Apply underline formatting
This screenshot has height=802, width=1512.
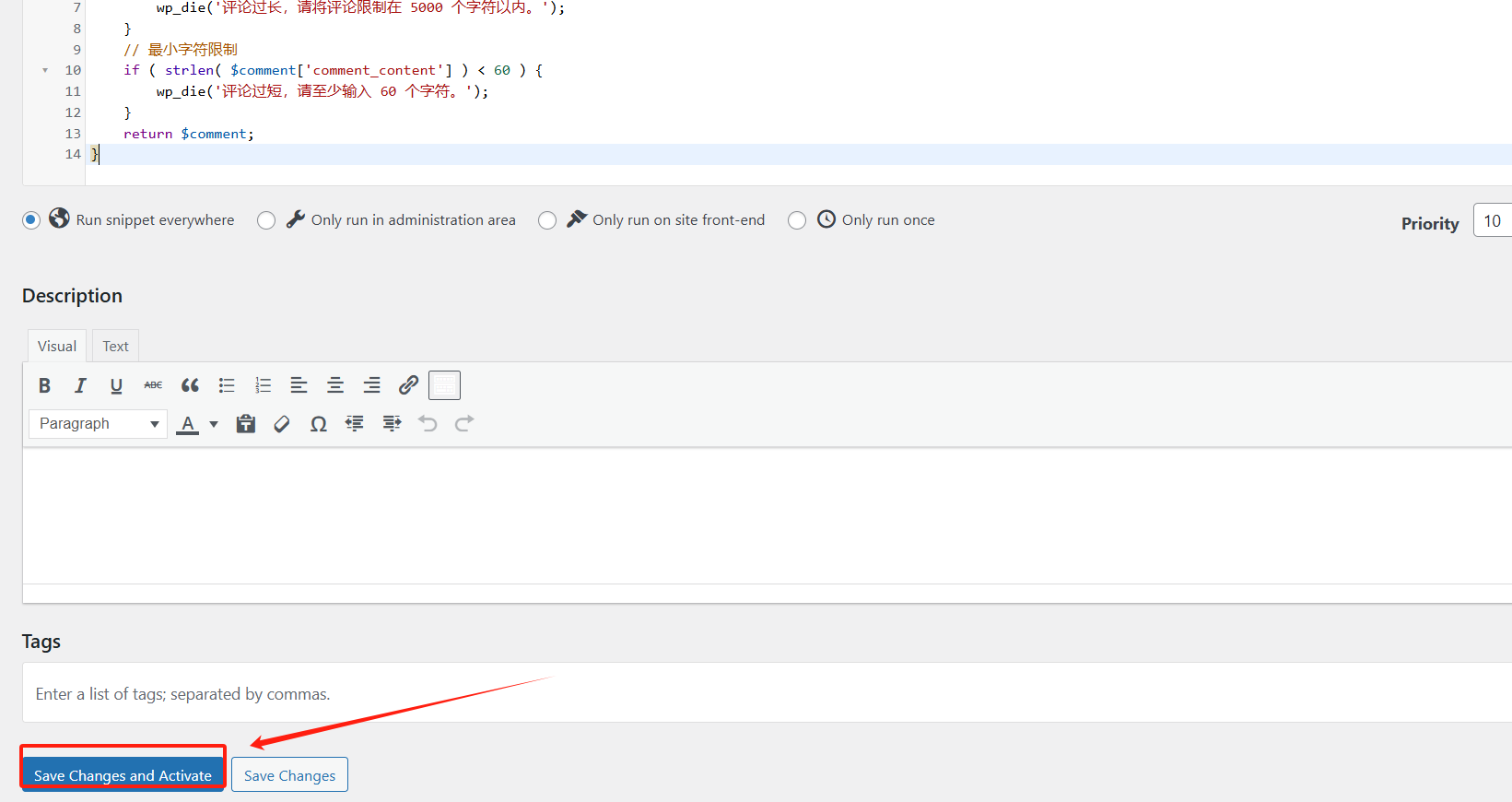point(116,385)
